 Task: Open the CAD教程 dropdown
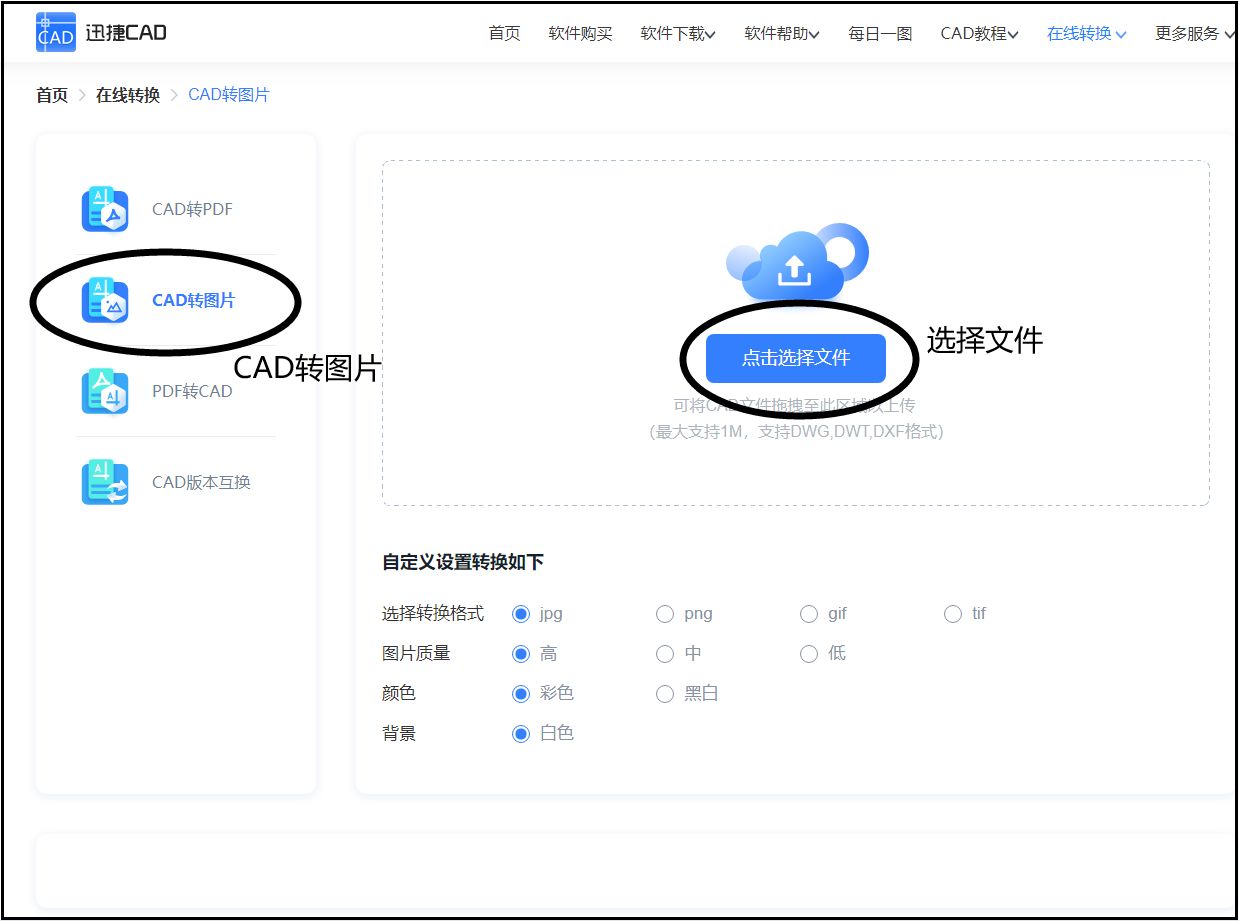point(978,33)
